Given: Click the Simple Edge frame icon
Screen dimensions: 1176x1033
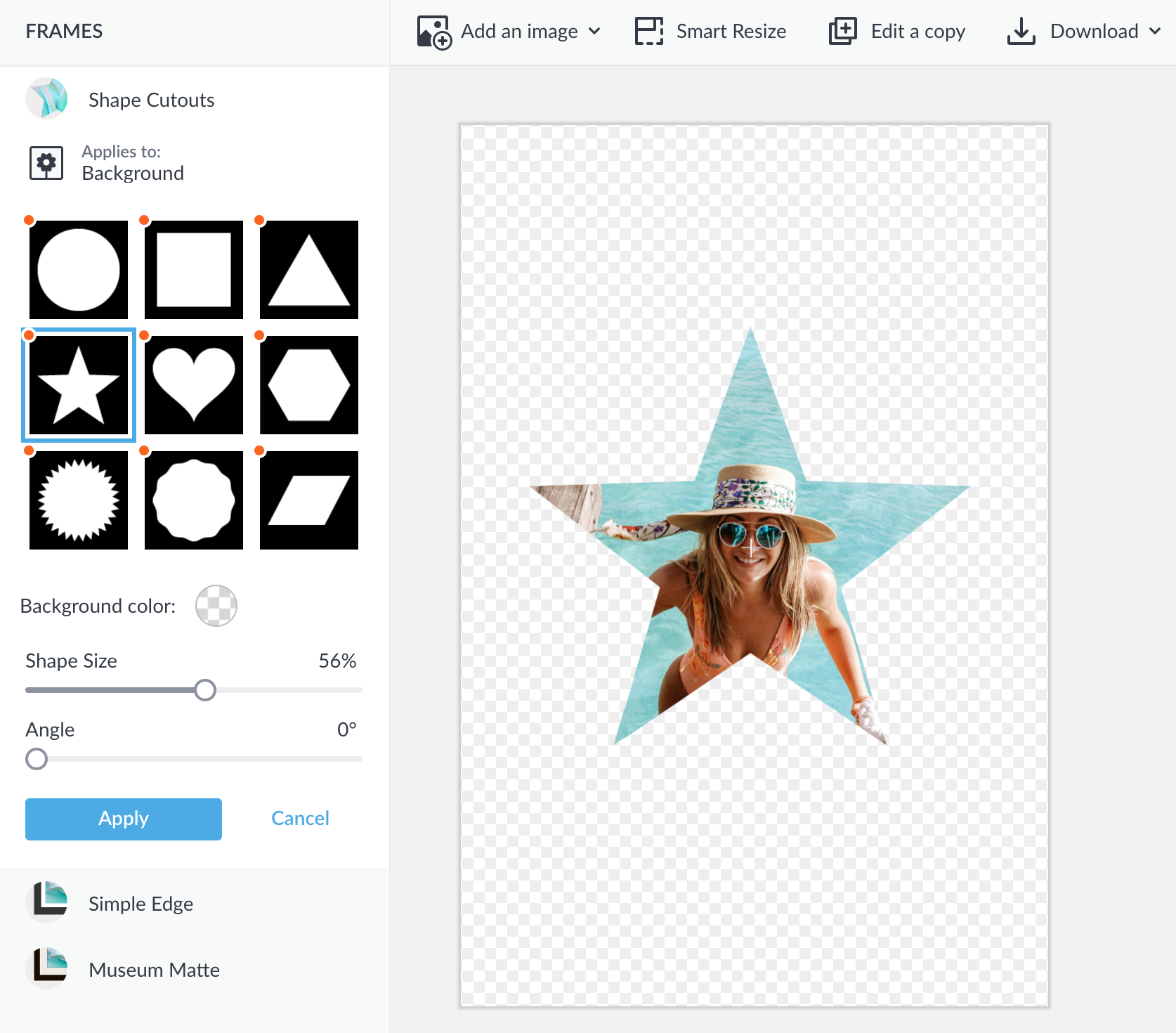Looking at the screenshot, I should click(x=46, y=902).
